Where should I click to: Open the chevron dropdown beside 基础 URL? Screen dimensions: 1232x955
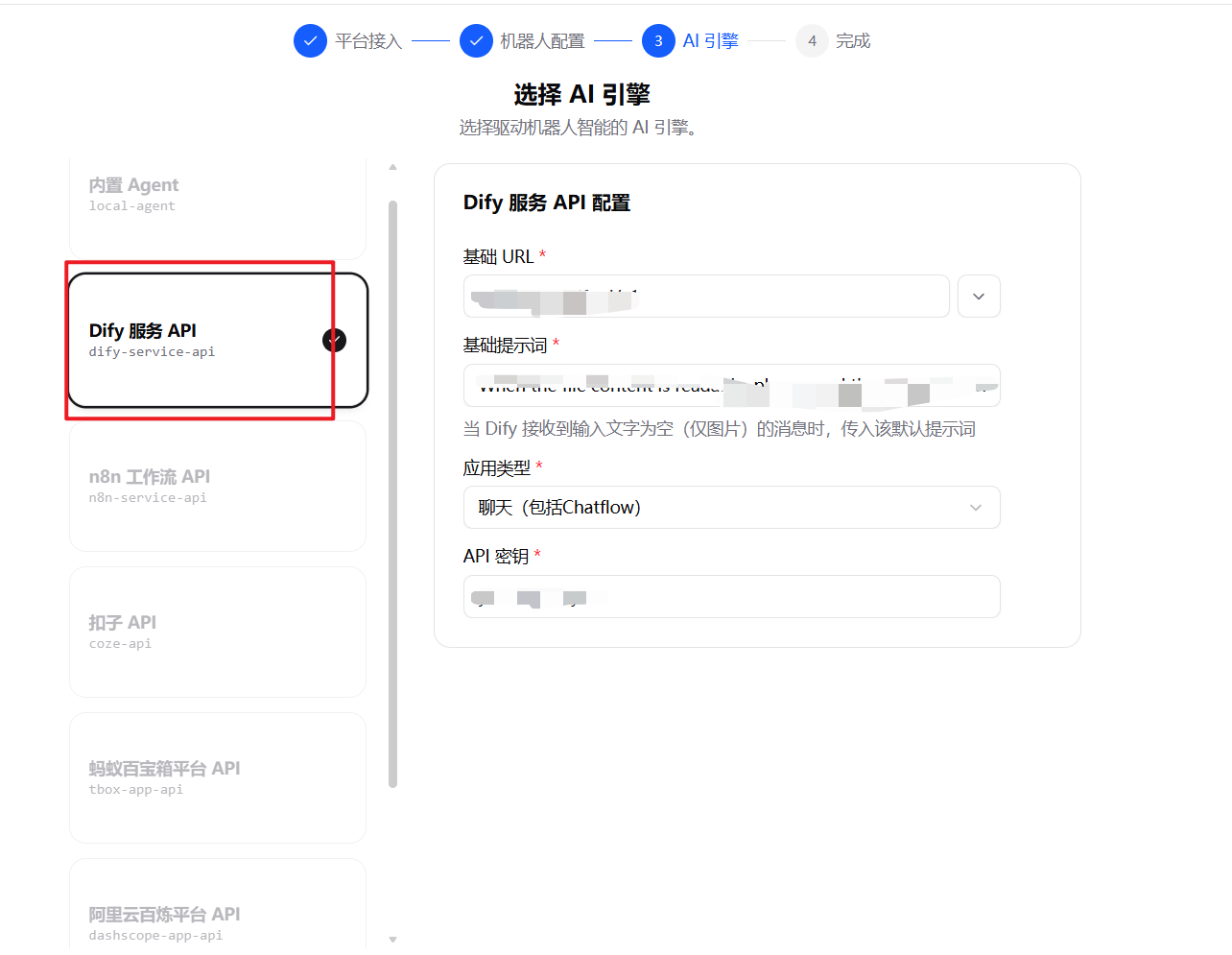tap(979, 297)
